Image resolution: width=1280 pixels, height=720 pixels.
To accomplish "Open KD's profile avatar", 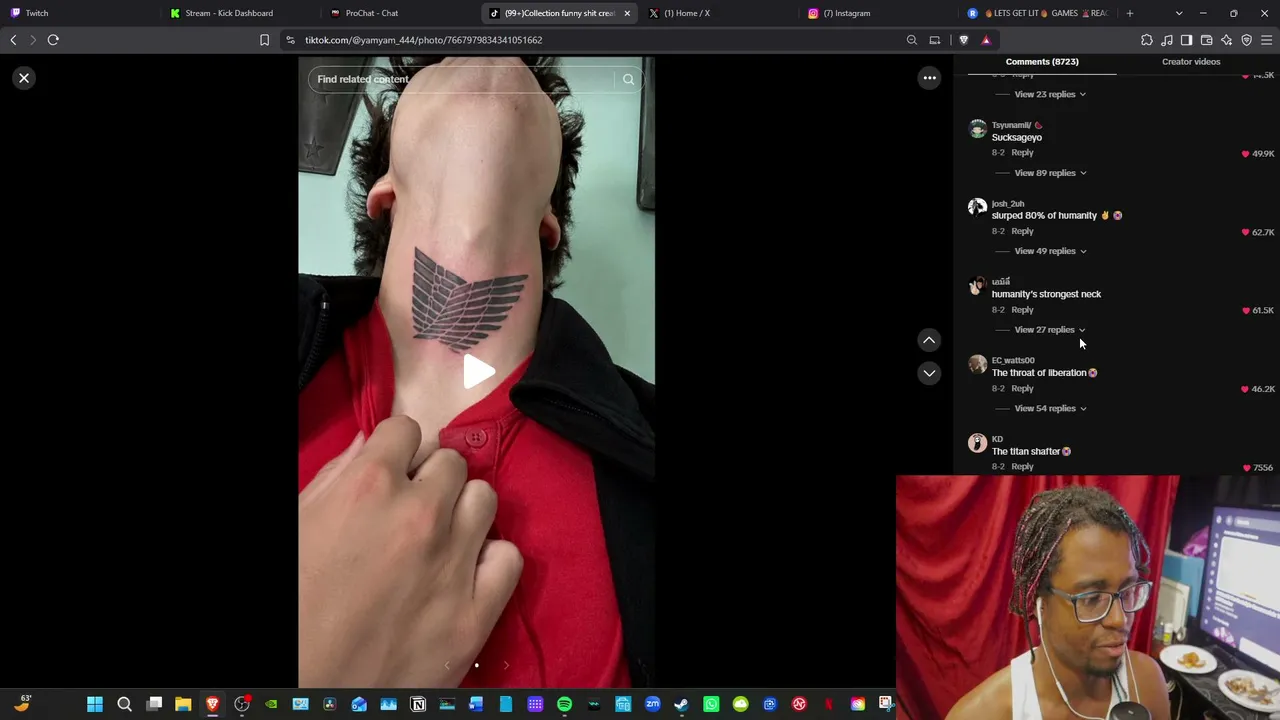I will [977, 443].
